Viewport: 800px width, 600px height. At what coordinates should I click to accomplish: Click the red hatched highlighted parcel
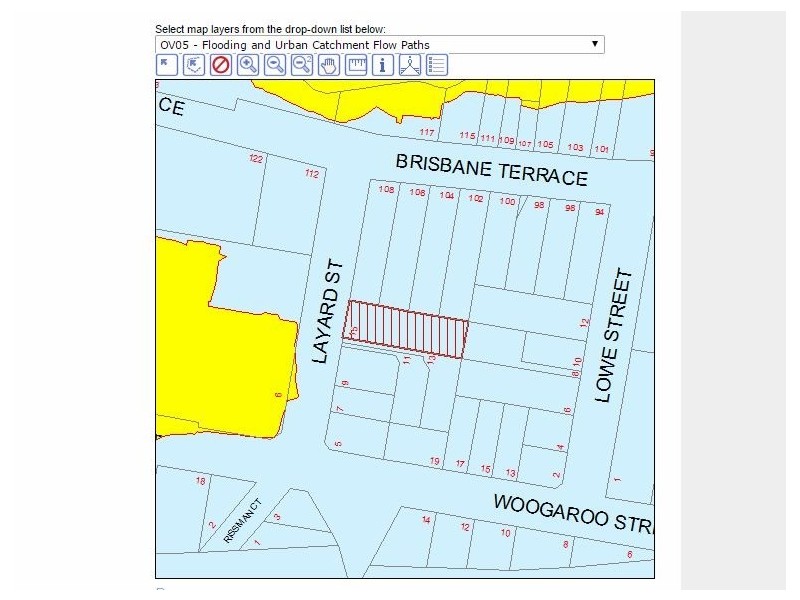407,329
